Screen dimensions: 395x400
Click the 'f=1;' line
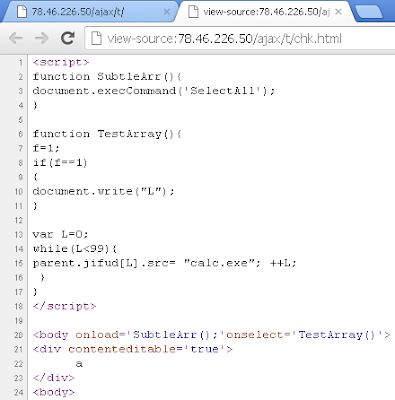(x=46, y=148)
